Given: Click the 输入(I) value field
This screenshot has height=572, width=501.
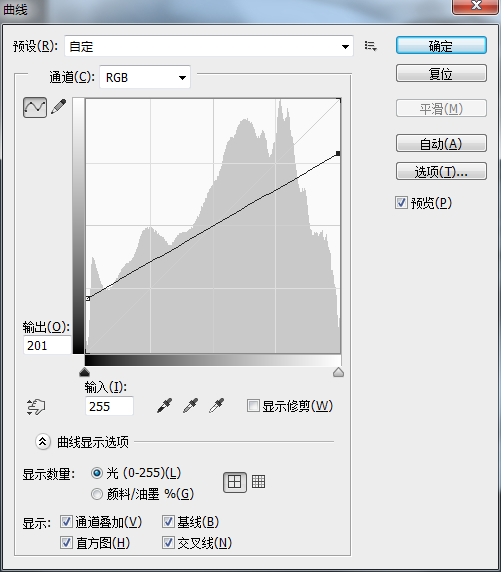Looking at the screenshot, I should pos(109,406).
